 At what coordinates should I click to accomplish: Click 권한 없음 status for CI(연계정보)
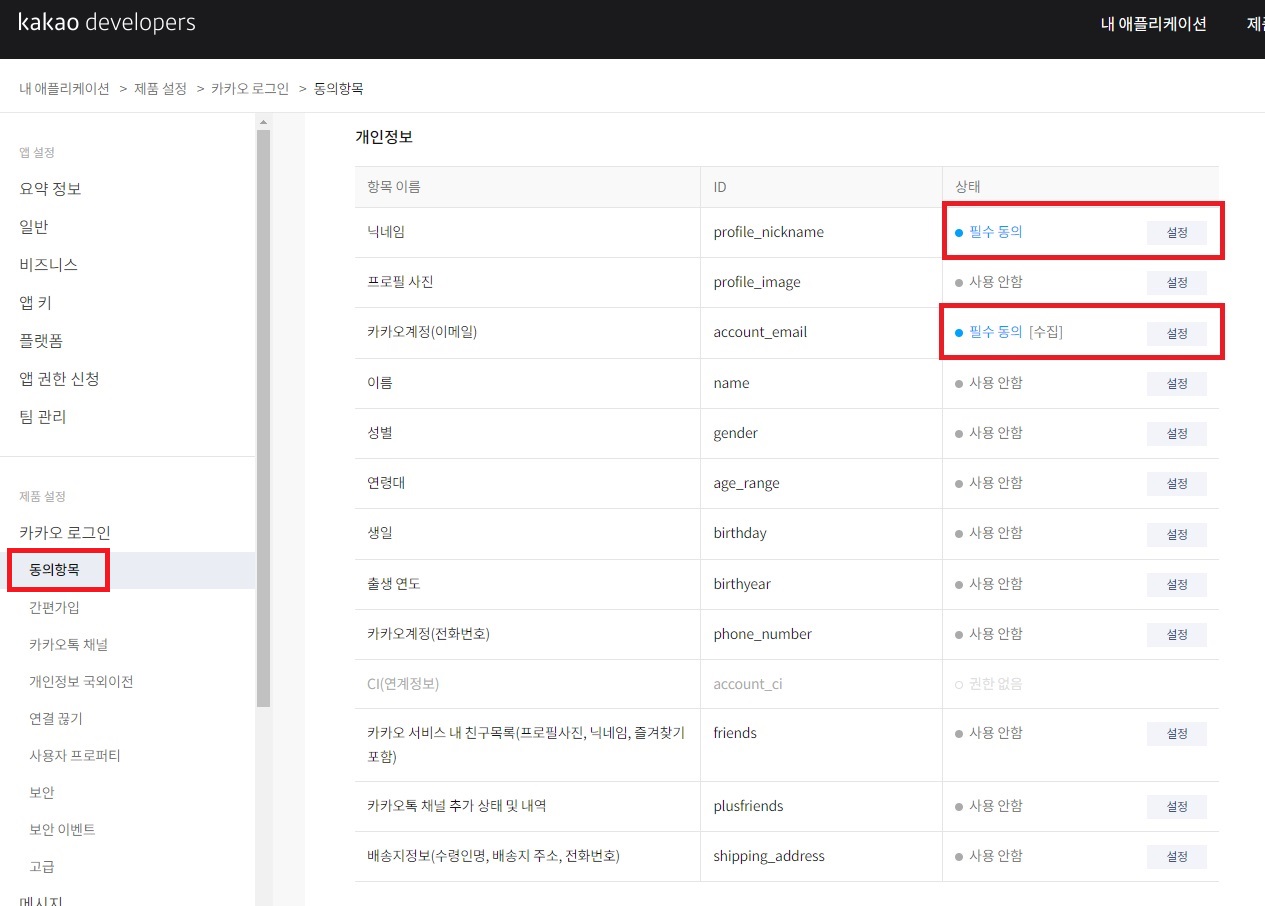[x=989, y=684]
